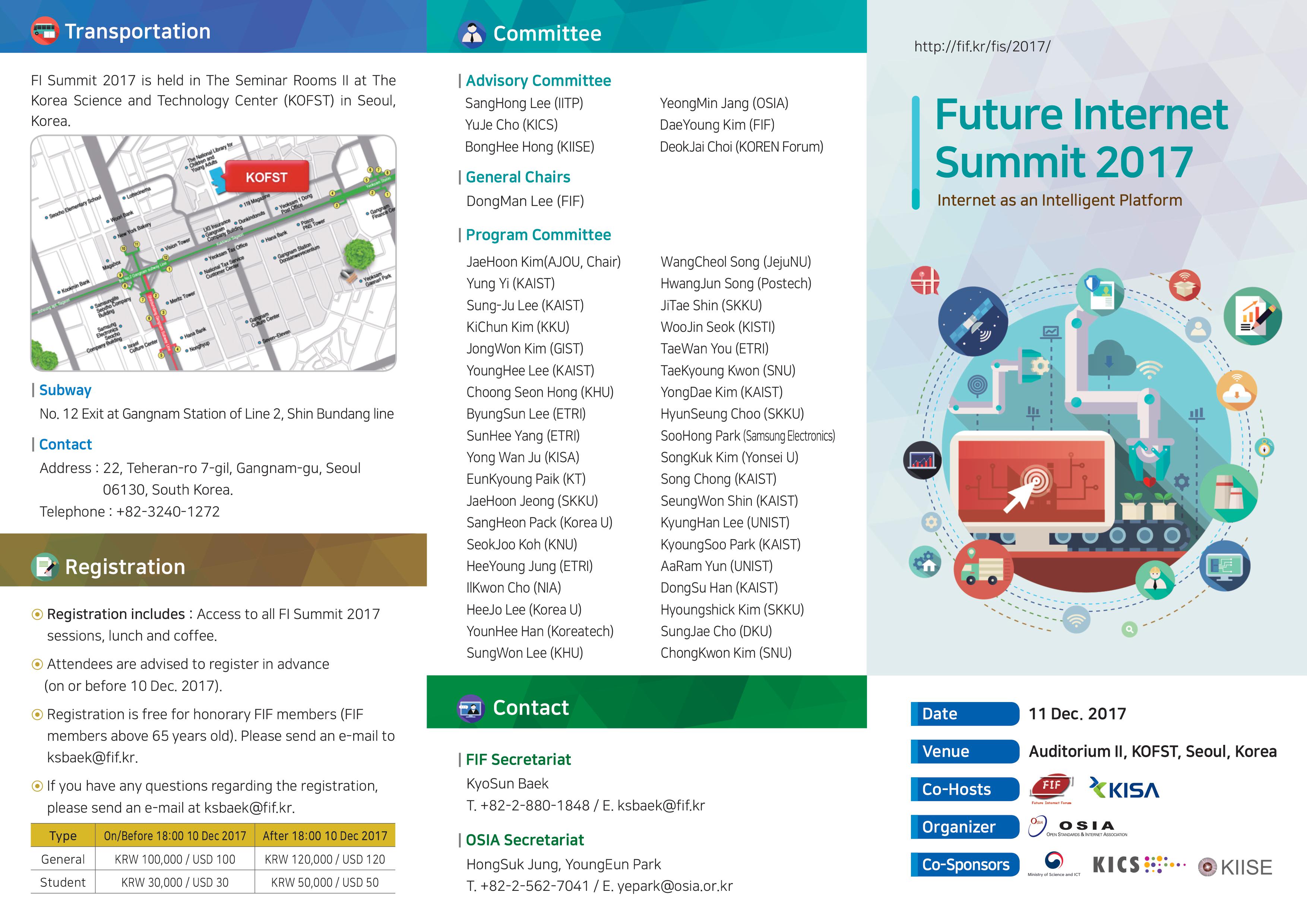1307x924 pixels.
Task: Click the blue Date label
Action: tap(965, 714)
